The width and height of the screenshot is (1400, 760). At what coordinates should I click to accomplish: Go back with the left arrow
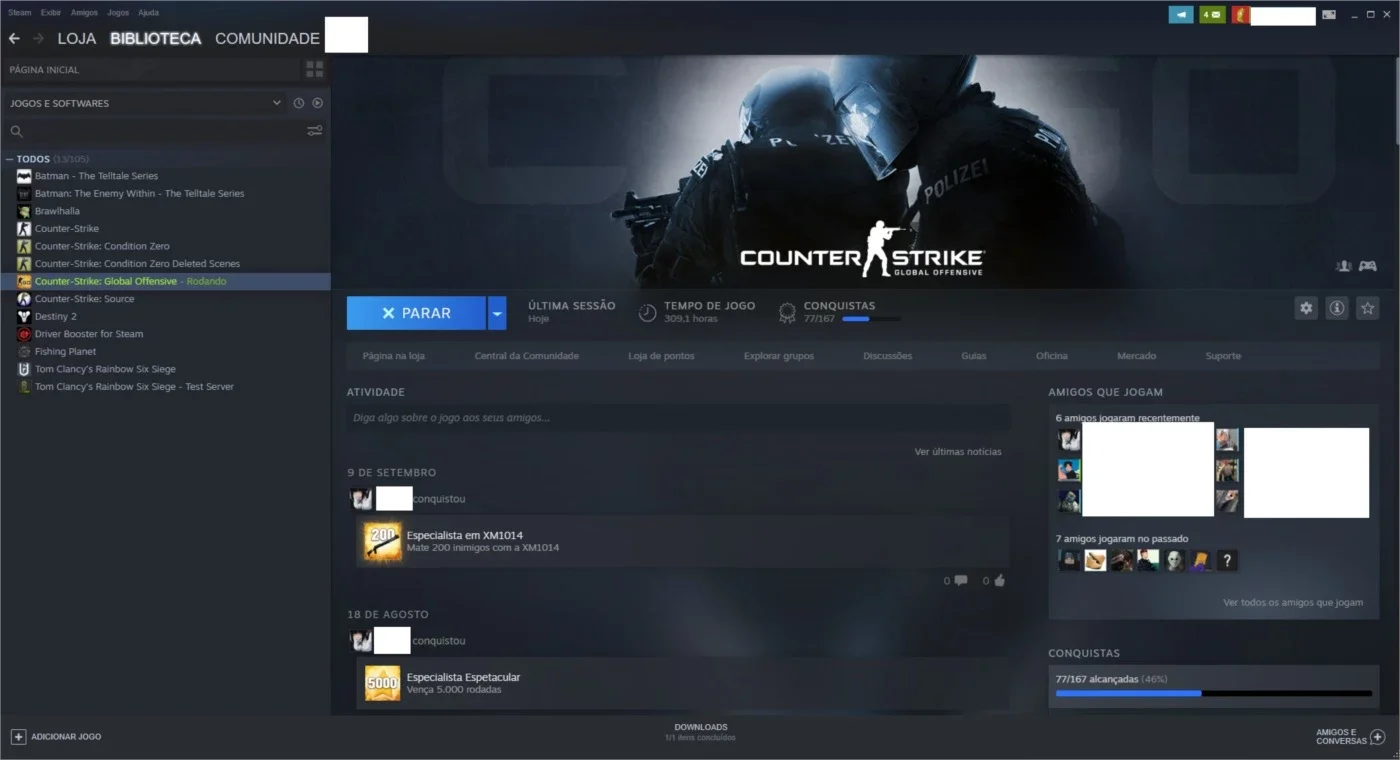tap(14, 39)
